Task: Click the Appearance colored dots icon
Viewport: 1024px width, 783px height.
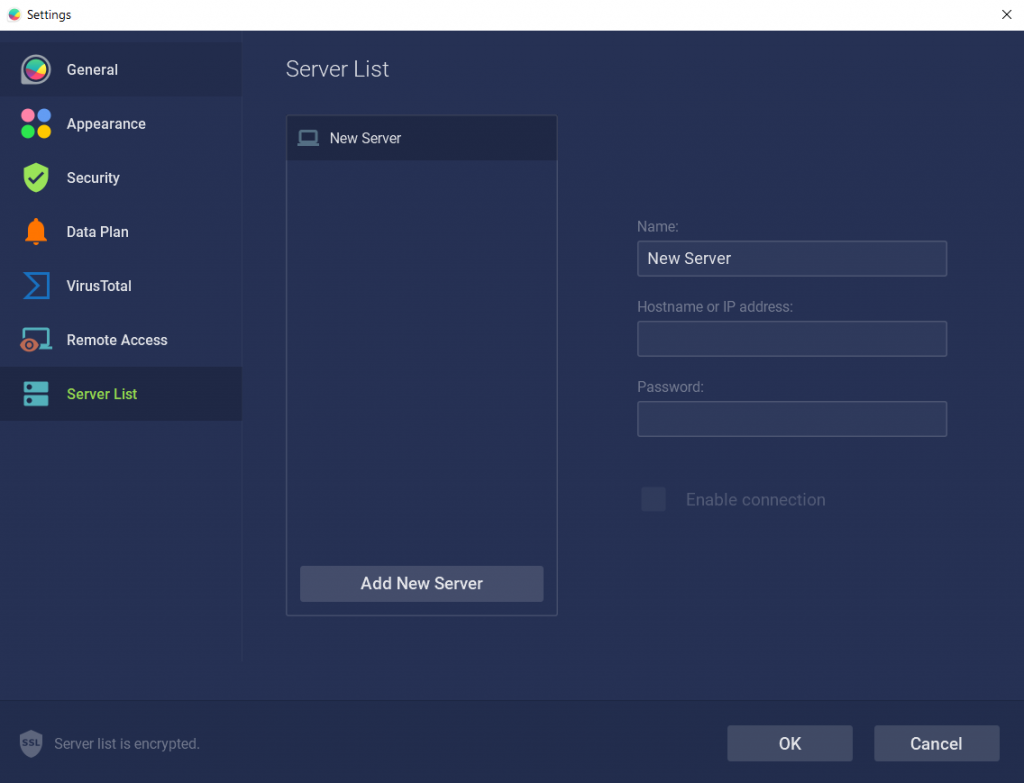Action: (36, 124)
